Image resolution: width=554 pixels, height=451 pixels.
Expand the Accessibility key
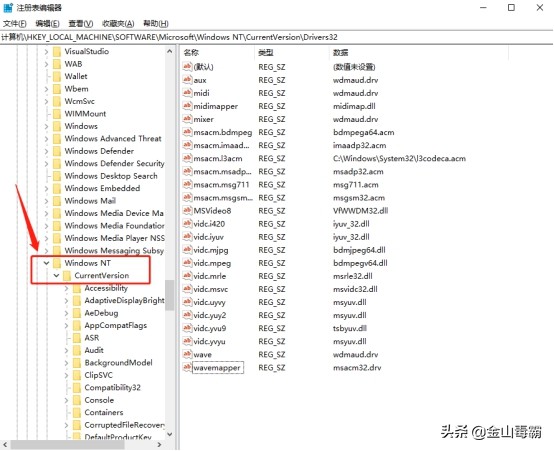[x=66, y=288]
